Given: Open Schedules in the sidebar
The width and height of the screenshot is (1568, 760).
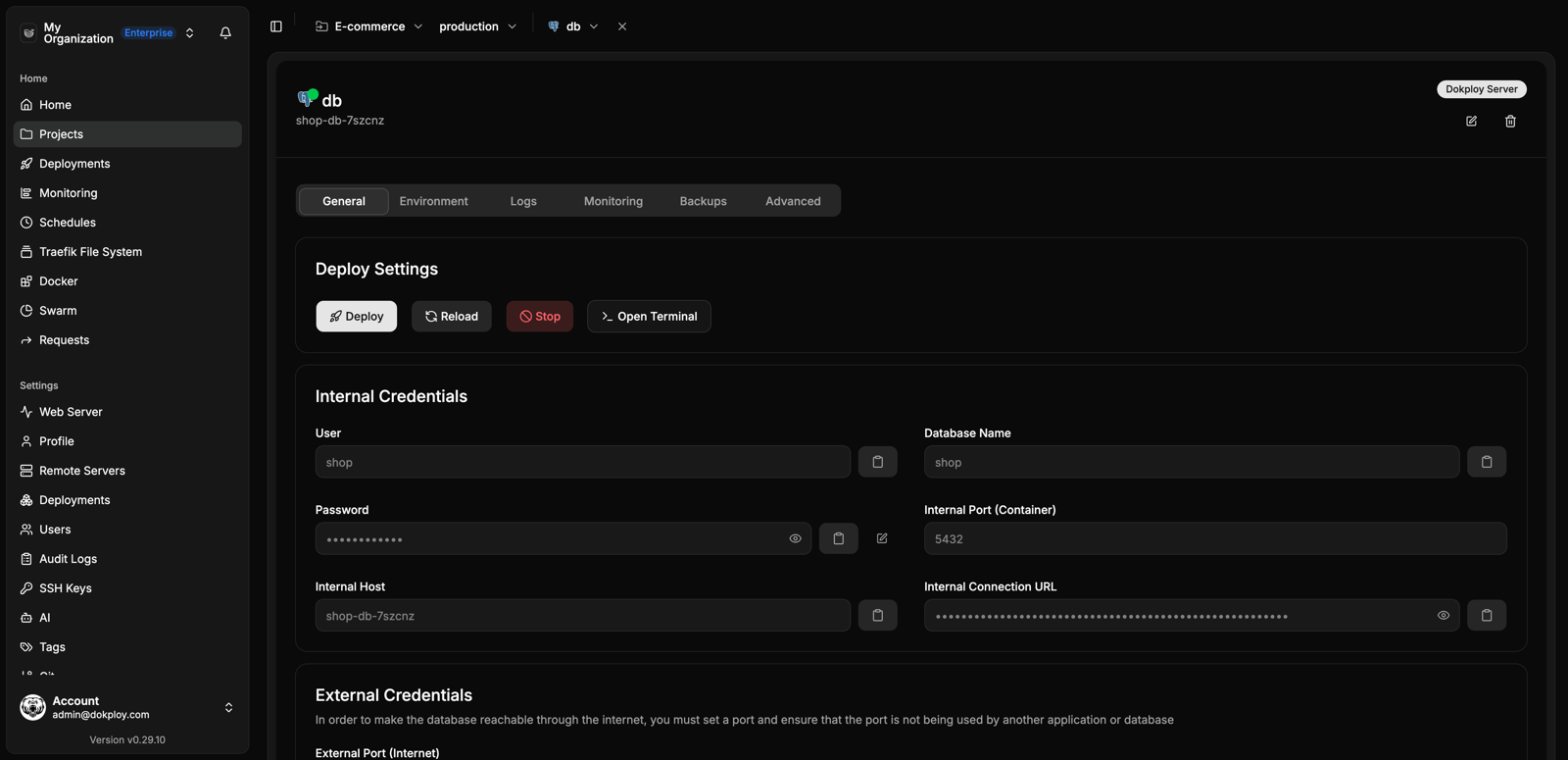Looking at the screenshot, I should click(127, 223).
